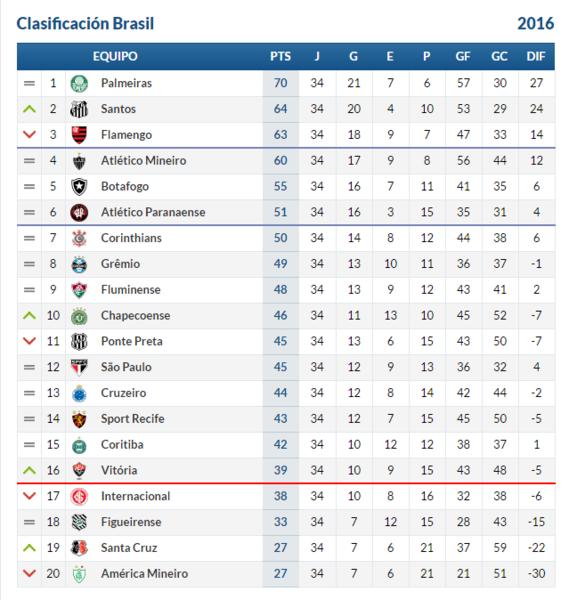The height and width of the screenshot is (600, 569).
Task: Click the Flamengo club crest
Action: [x=79, y=135]
